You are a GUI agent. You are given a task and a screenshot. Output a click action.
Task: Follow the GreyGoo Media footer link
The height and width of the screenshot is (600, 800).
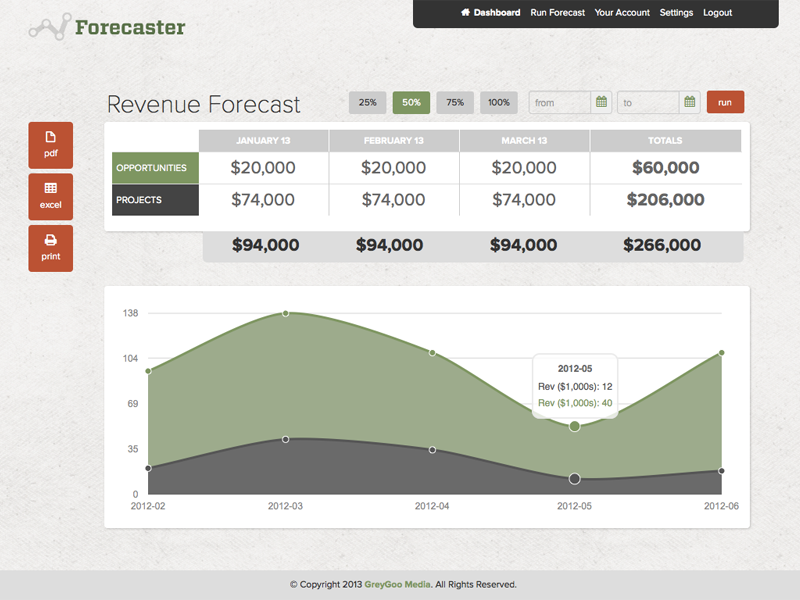point(397,584)
